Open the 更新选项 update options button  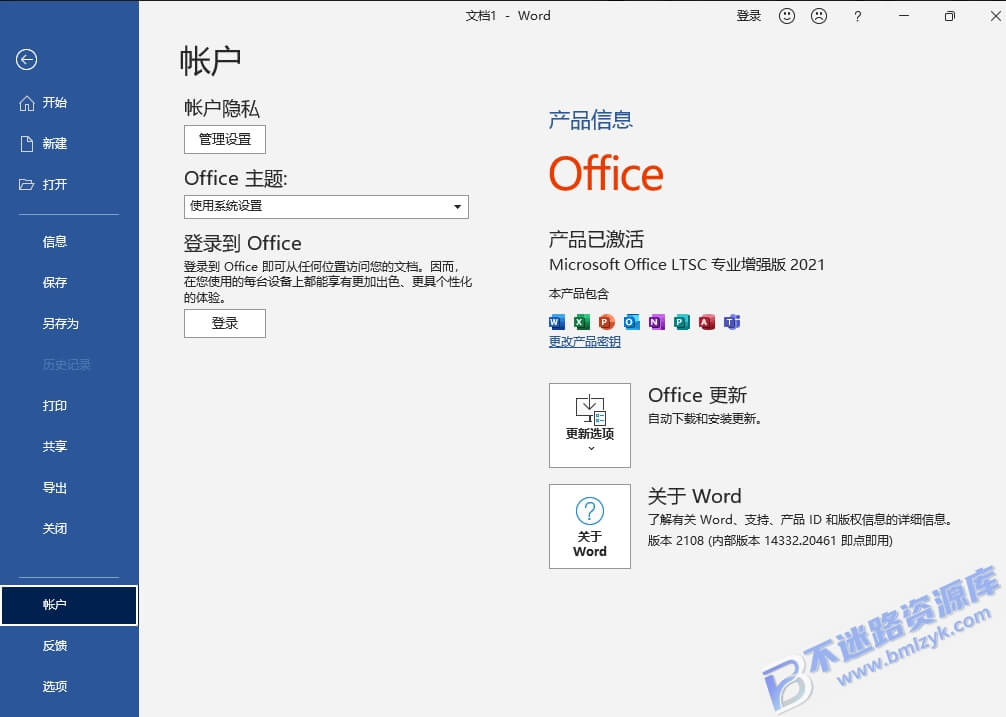tap(590, 425)
